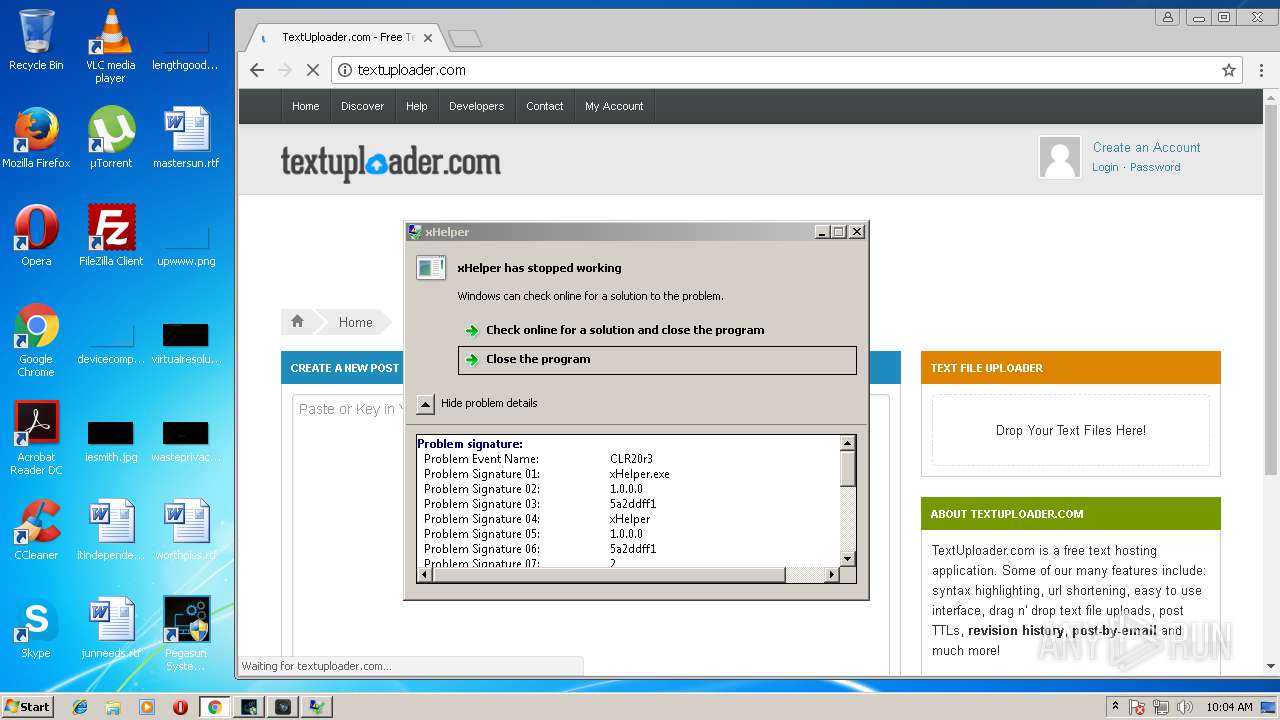Click the volume speaker tray icon

[x=1185, y=707]
